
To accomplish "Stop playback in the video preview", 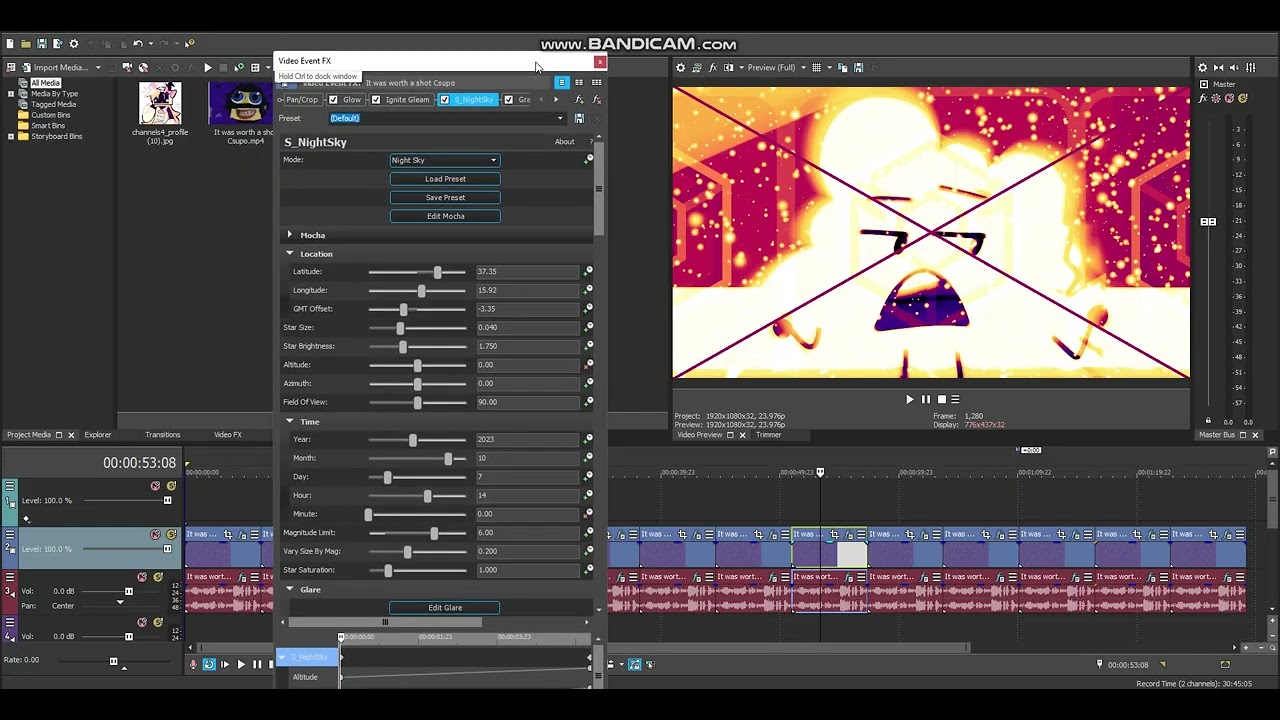I will coord(941,399).
